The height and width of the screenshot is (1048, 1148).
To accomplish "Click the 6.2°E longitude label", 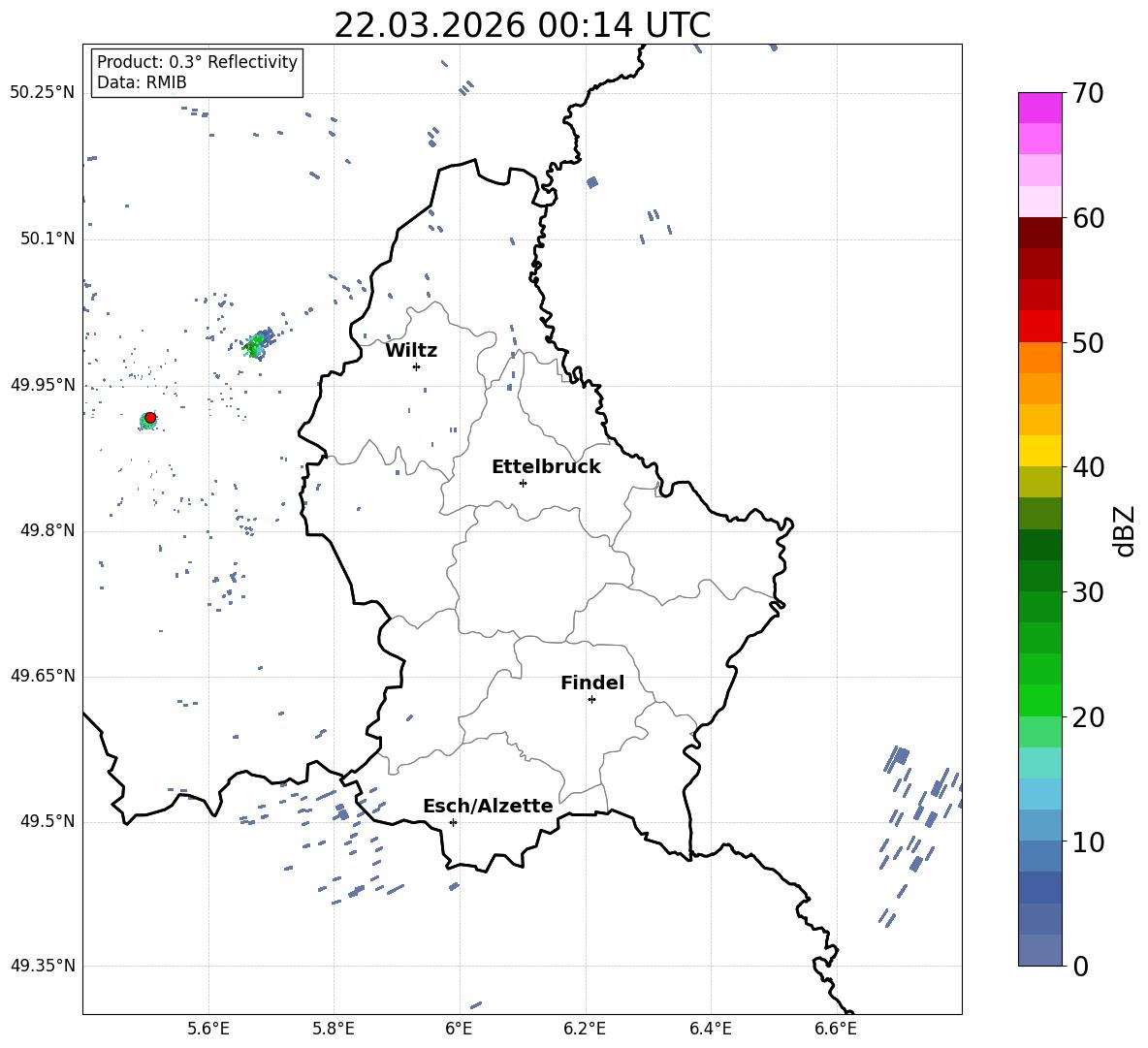I will pos(585,1029).
